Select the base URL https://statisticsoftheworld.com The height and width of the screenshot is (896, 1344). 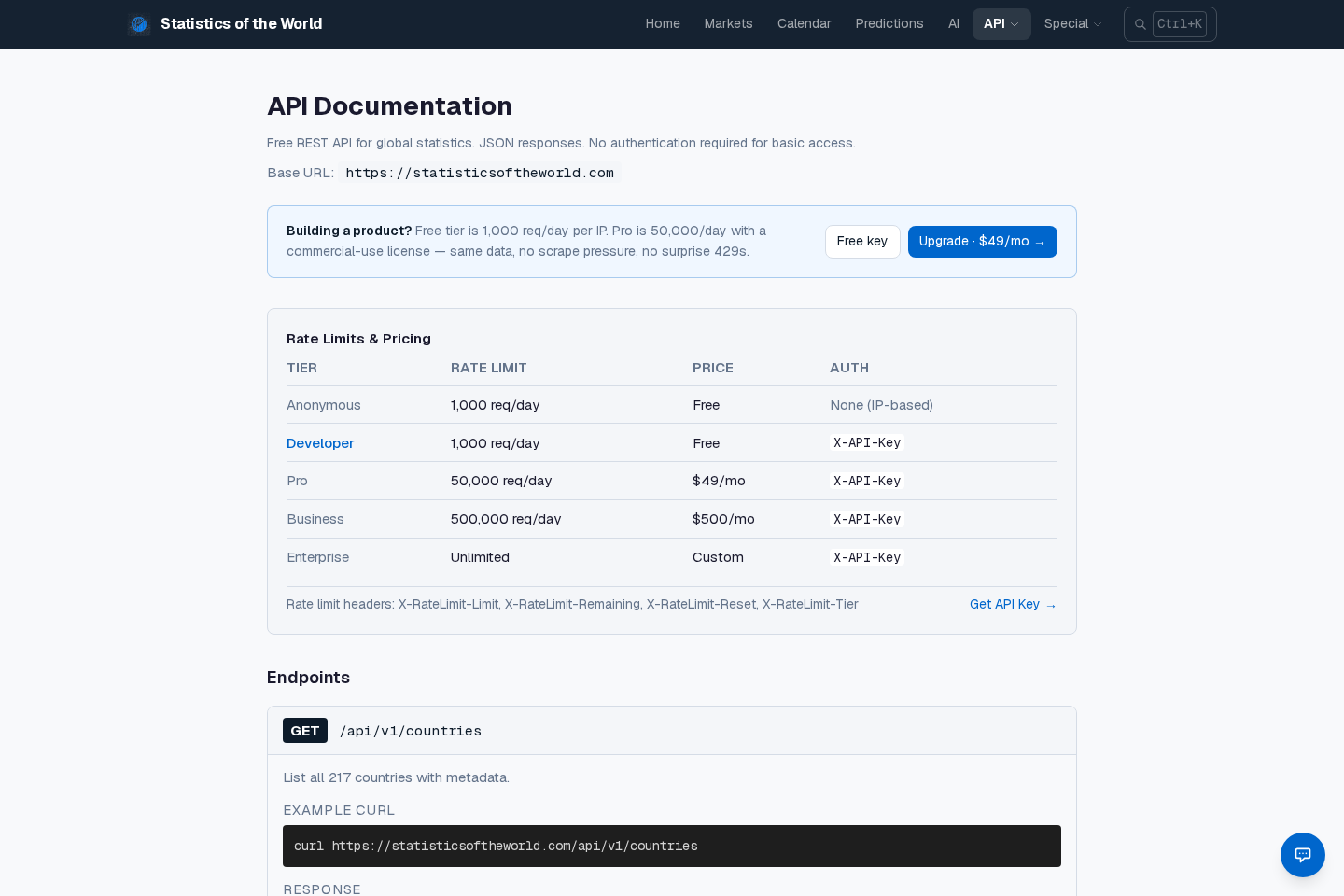click(x=480, y=173)
